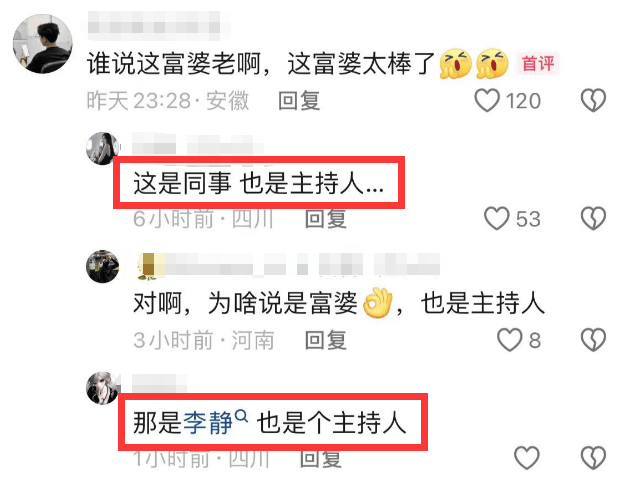The height and width of the screenshot is (482, 627).
Task: Dislike the 3小时前 河南 comment
Action: click(593, 340)
